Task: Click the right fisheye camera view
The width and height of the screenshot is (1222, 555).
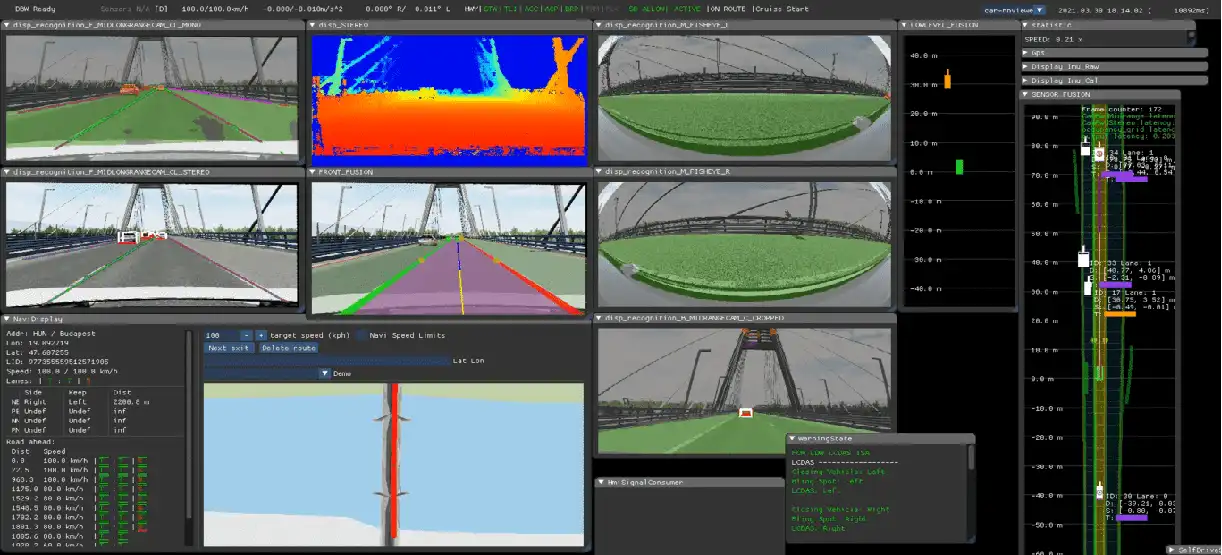Action: click(744, 243)
